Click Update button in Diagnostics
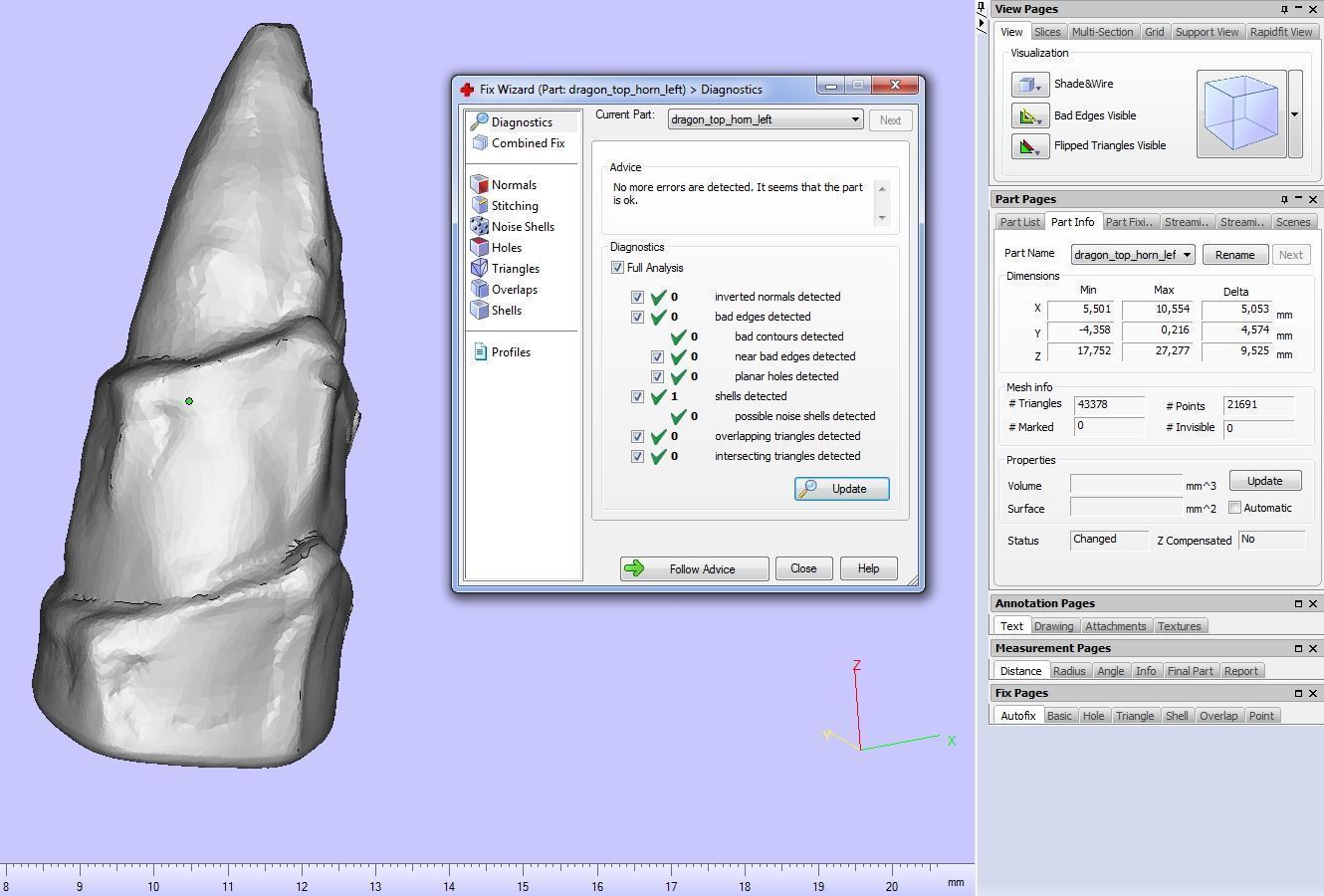 coord(842,489)
